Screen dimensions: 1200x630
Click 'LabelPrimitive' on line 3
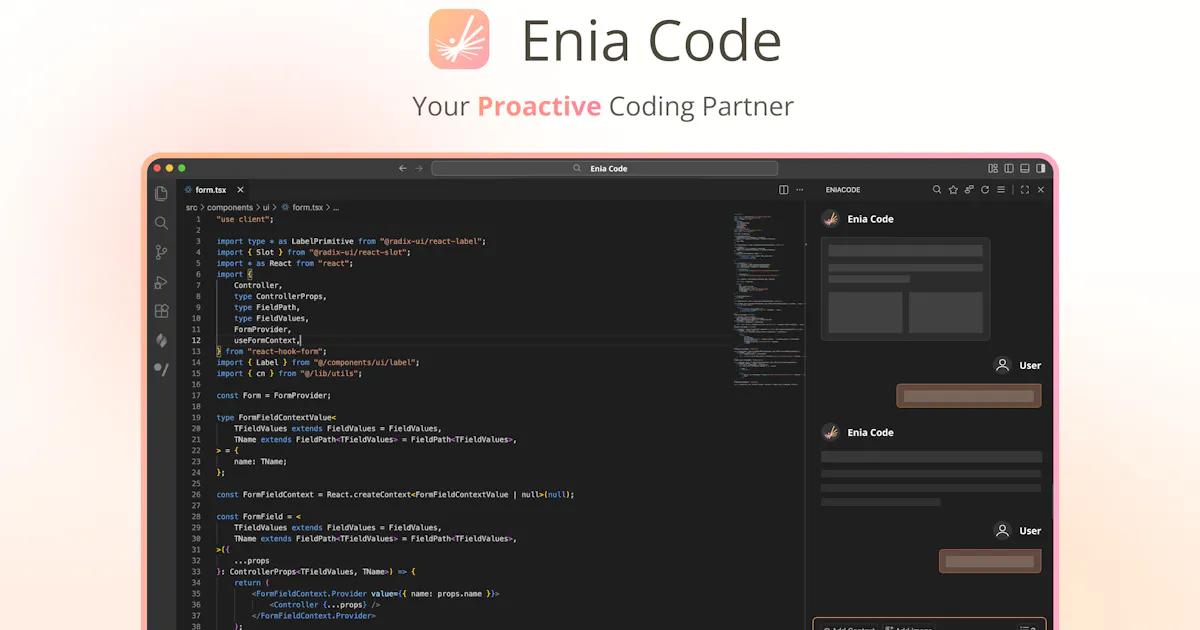point(321,241)
